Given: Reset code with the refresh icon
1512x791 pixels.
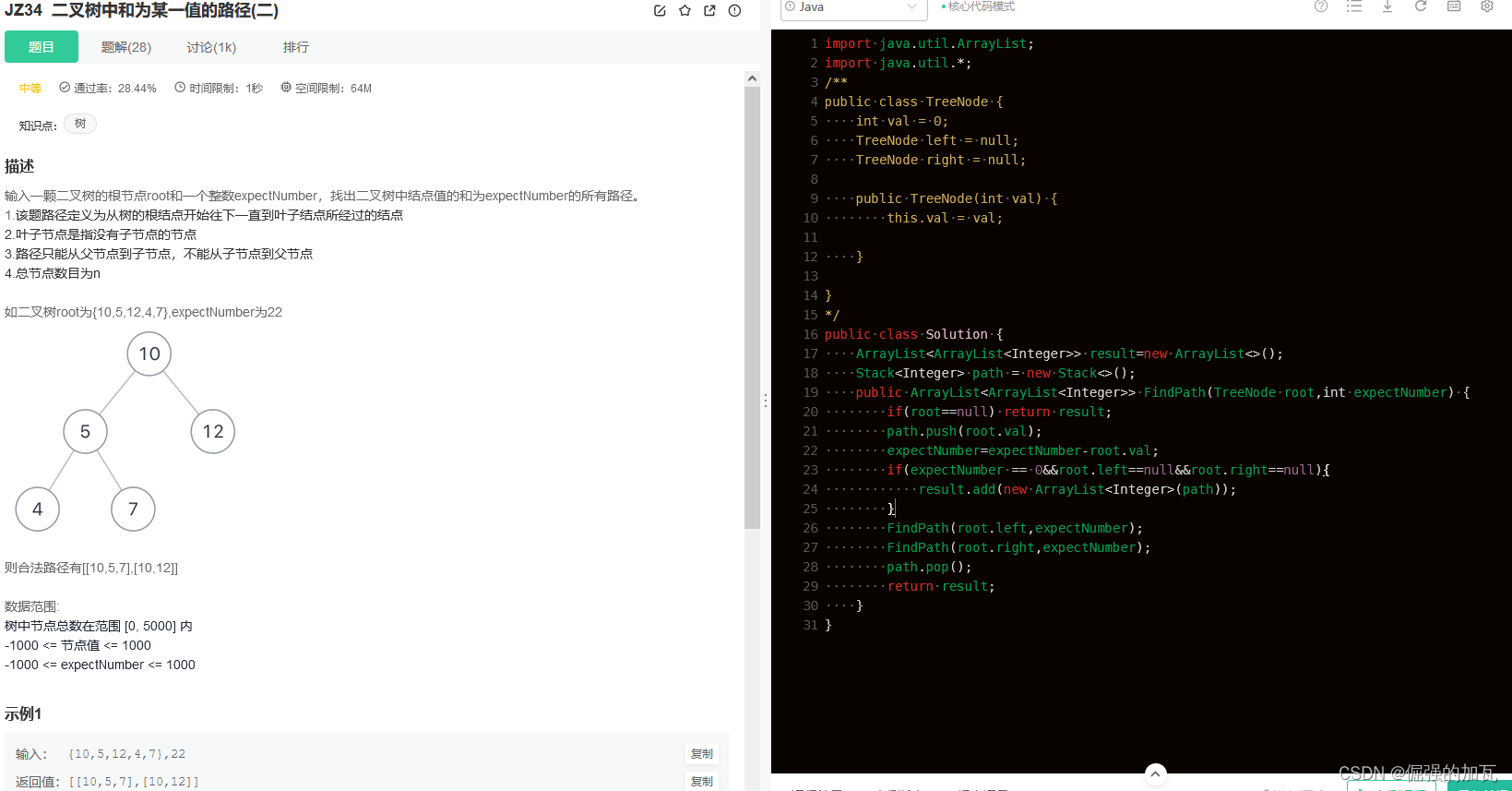Looking at the screenshot, I should (x=1421, y=6).
